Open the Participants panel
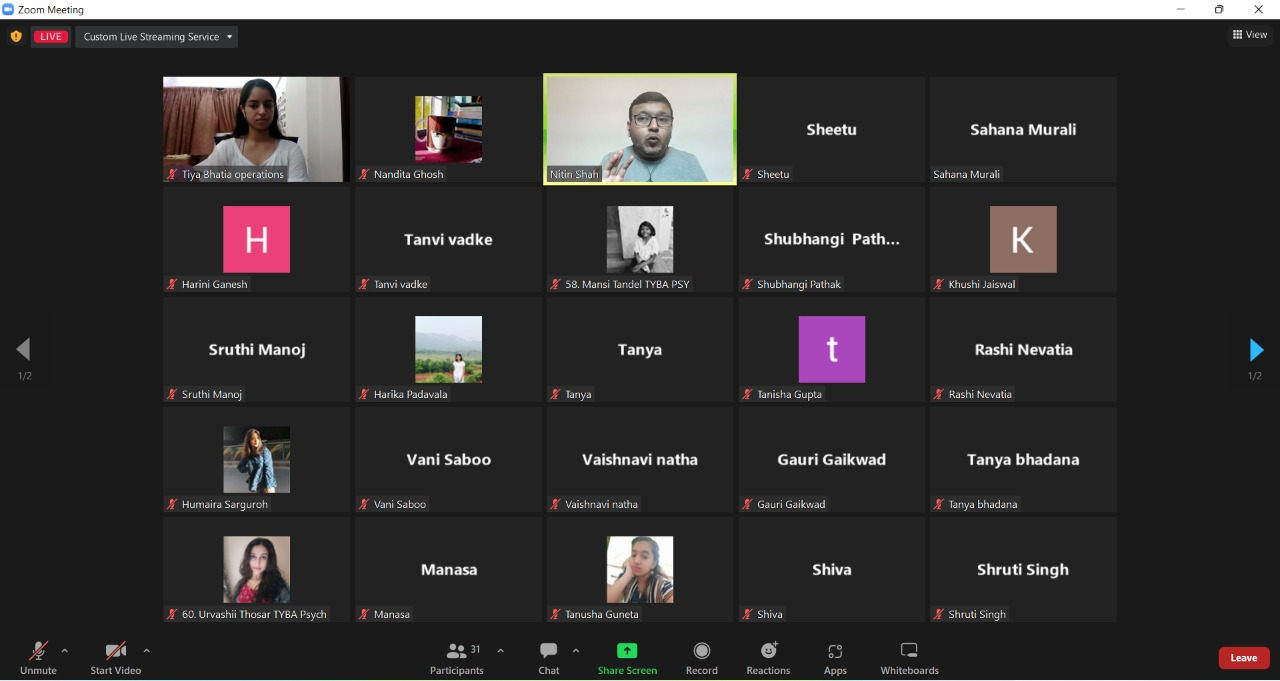1280x681 pixels. (x=457, y=659)
